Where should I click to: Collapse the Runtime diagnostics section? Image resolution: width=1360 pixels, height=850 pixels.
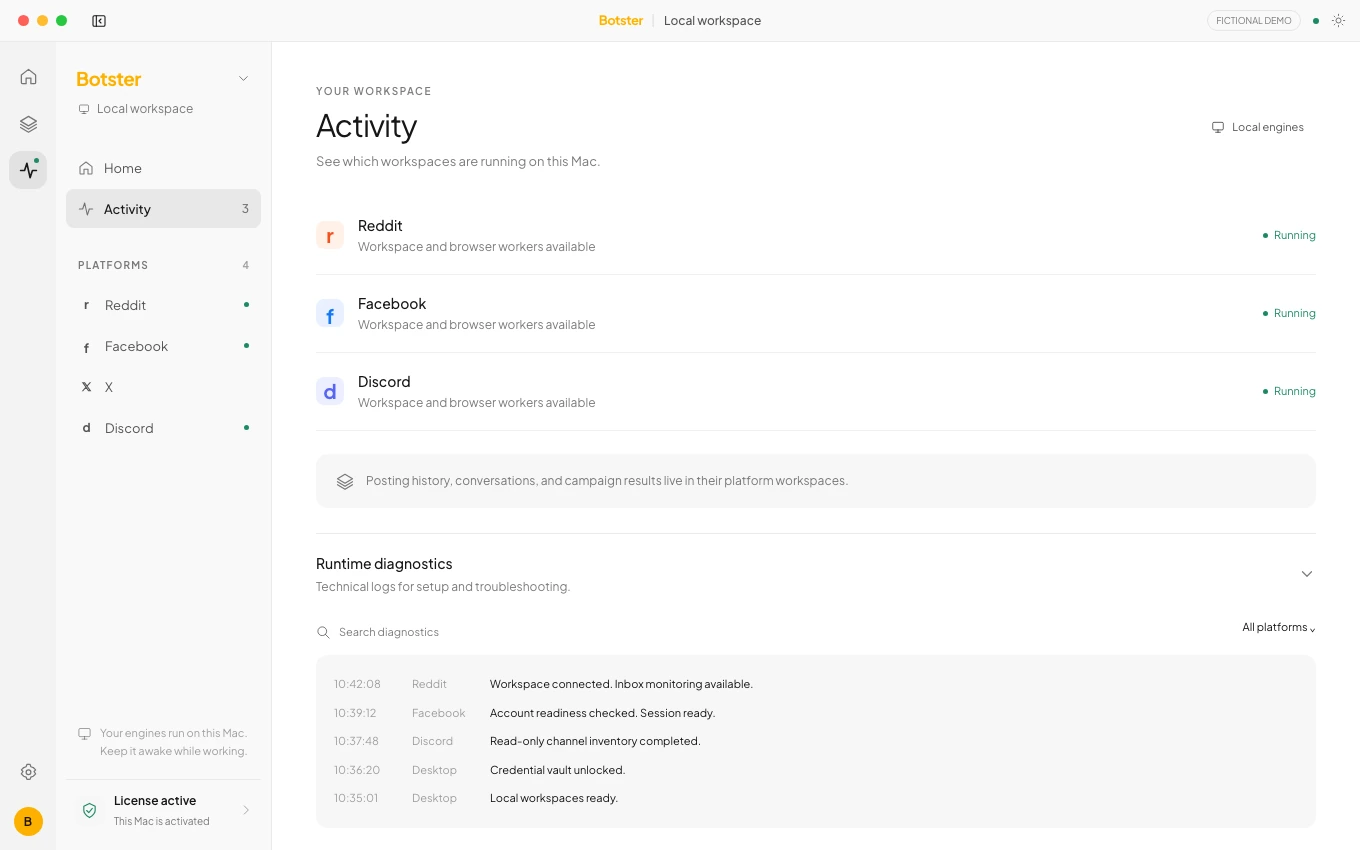point(1306,574)
